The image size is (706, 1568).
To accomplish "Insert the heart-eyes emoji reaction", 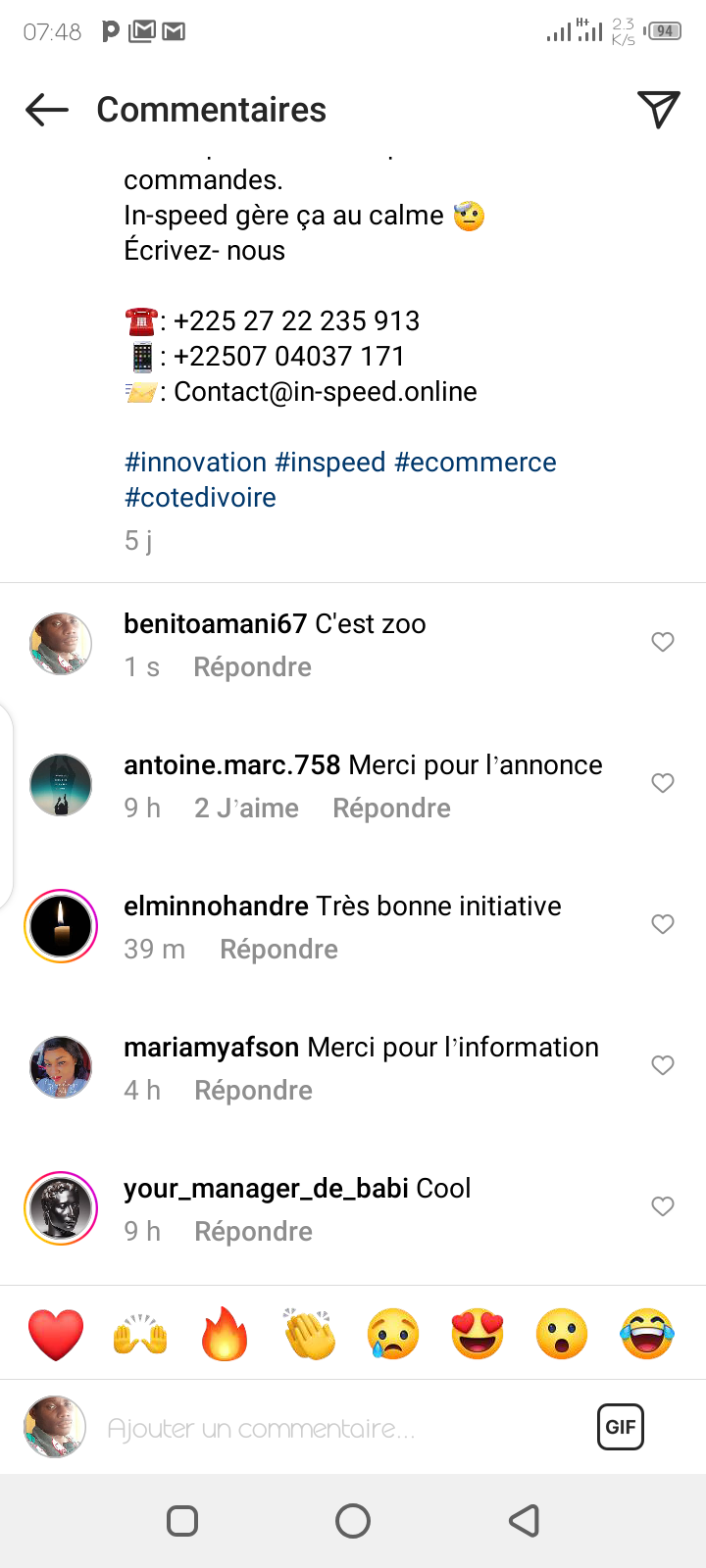I will pyautogui.click(x=478, y=1334).
